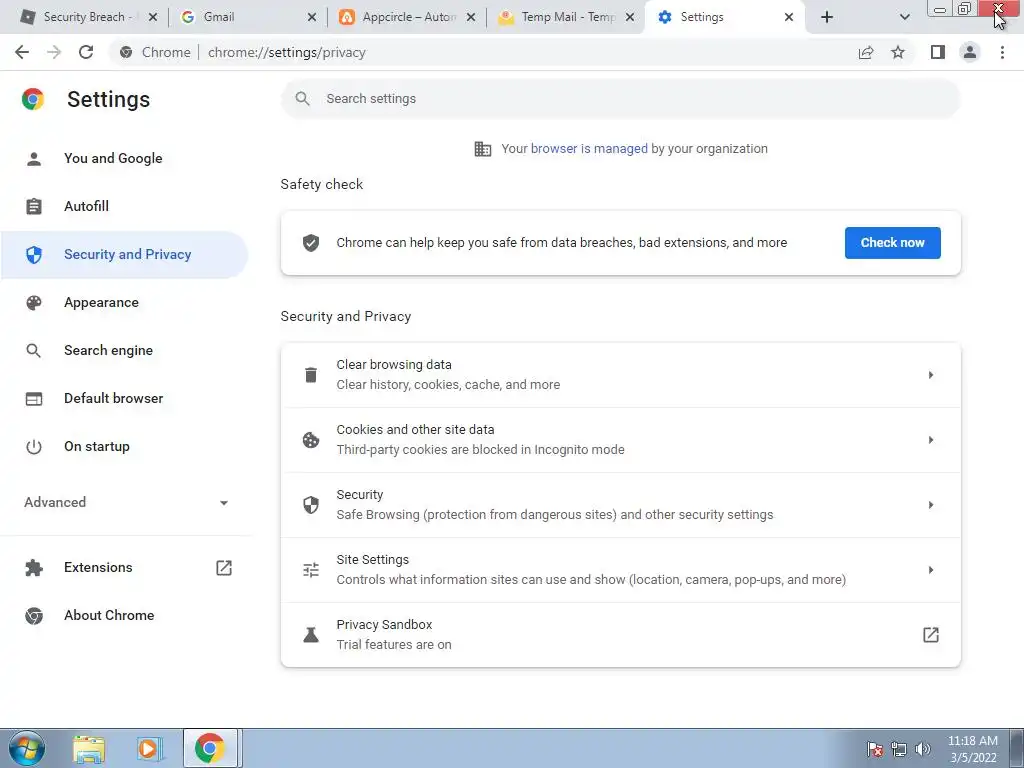1024x768 pixels.
Task: Click the magnifier icon in search settings
Action: click(302, 99)
